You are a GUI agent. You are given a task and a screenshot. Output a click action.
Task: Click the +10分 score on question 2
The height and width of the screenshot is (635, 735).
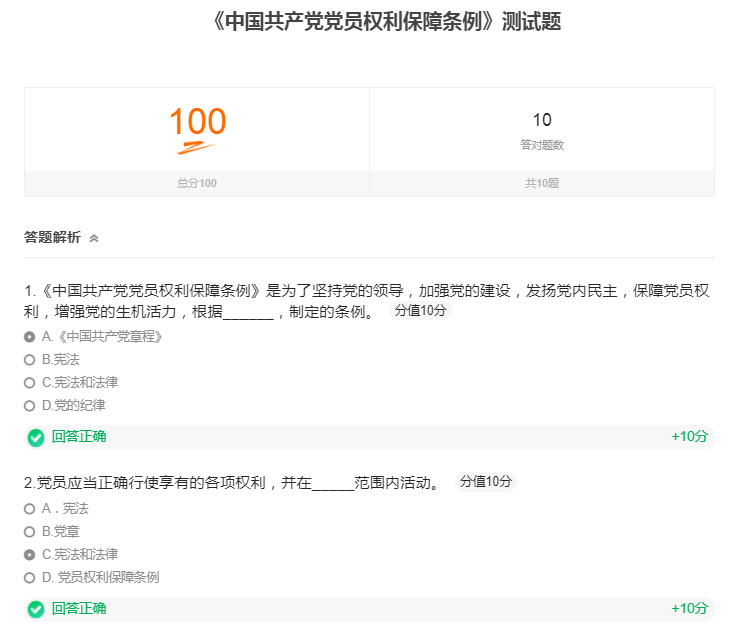[689, 609]
